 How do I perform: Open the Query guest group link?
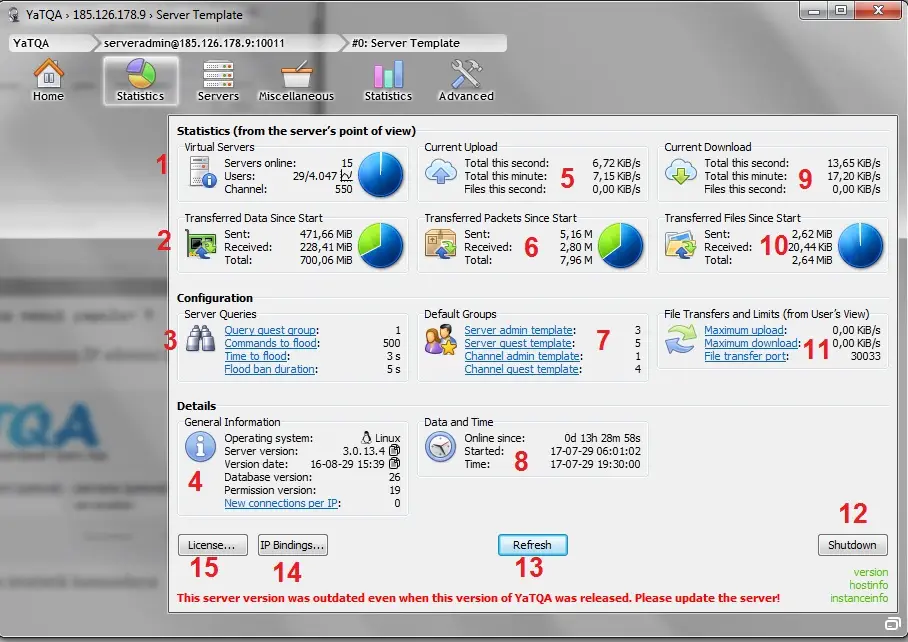(270, 330)
